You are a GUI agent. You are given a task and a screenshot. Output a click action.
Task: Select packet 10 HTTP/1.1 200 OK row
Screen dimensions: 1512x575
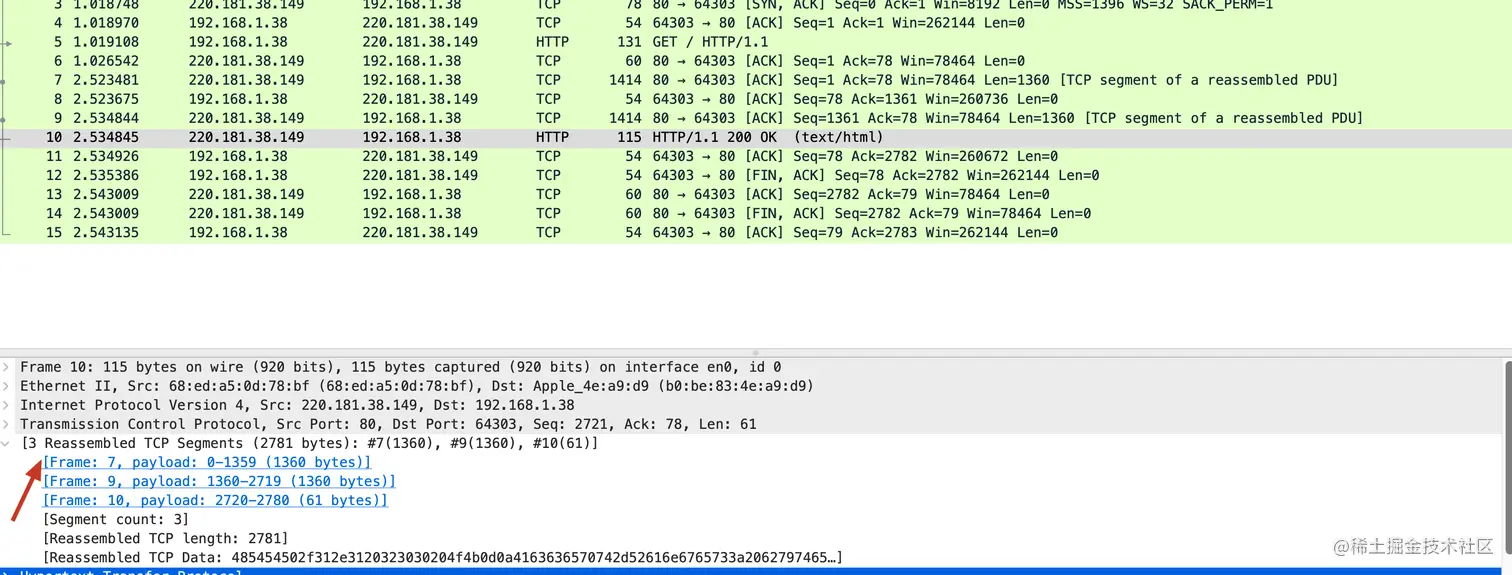click(756, 137)
